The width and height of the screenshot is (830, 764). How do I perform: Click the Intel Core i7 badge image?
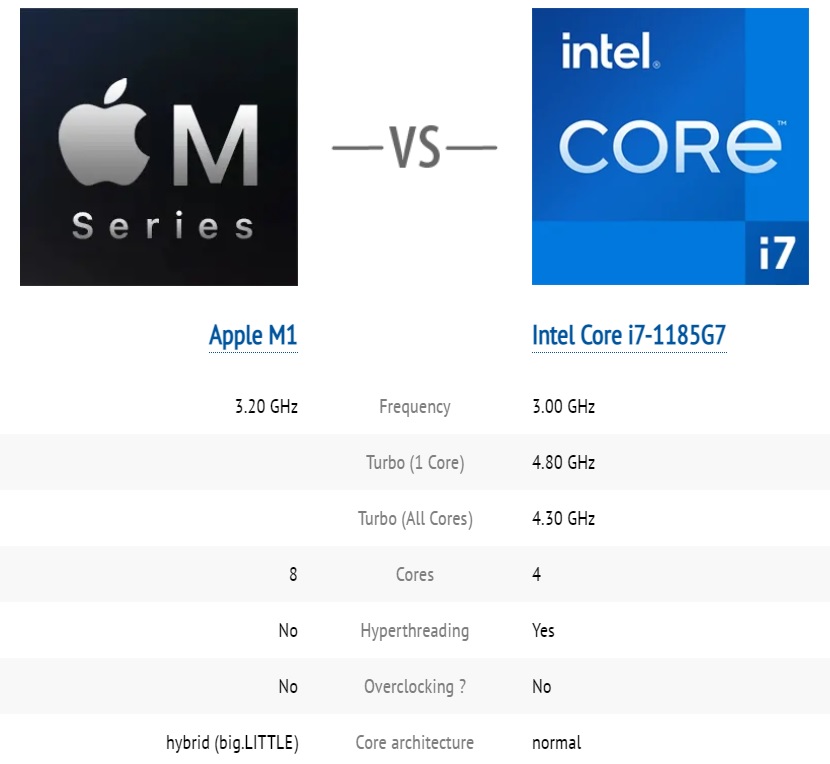(x=670, y=147)
